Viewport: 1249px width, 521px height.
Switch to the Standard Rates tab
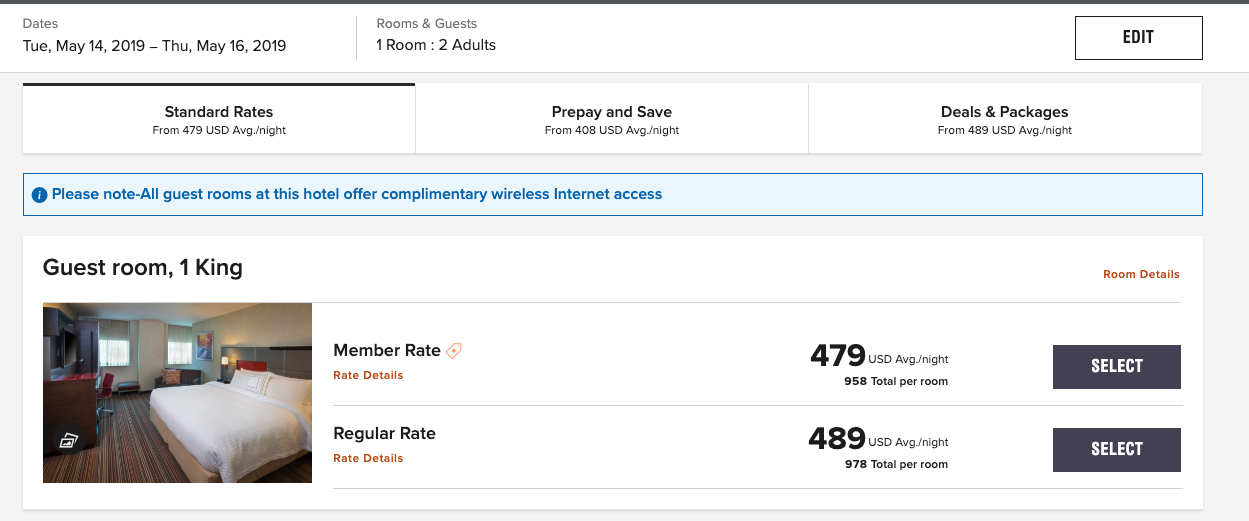pyautogui.click(x=219, y=119)
